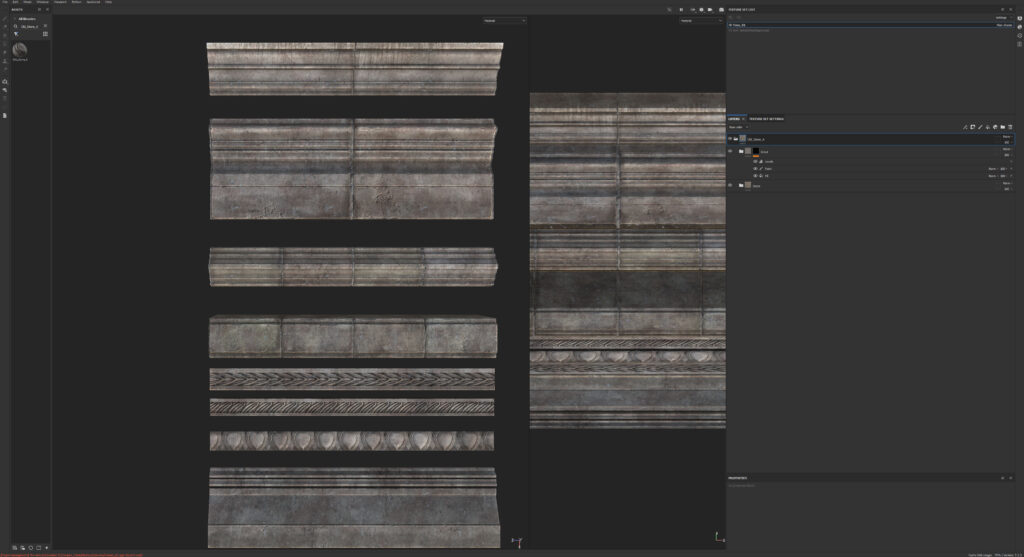Click the last icon at Assets panel bottom
Viewport: 1024px width, 557px height.
pyautogui.click(x=46, y=548)
